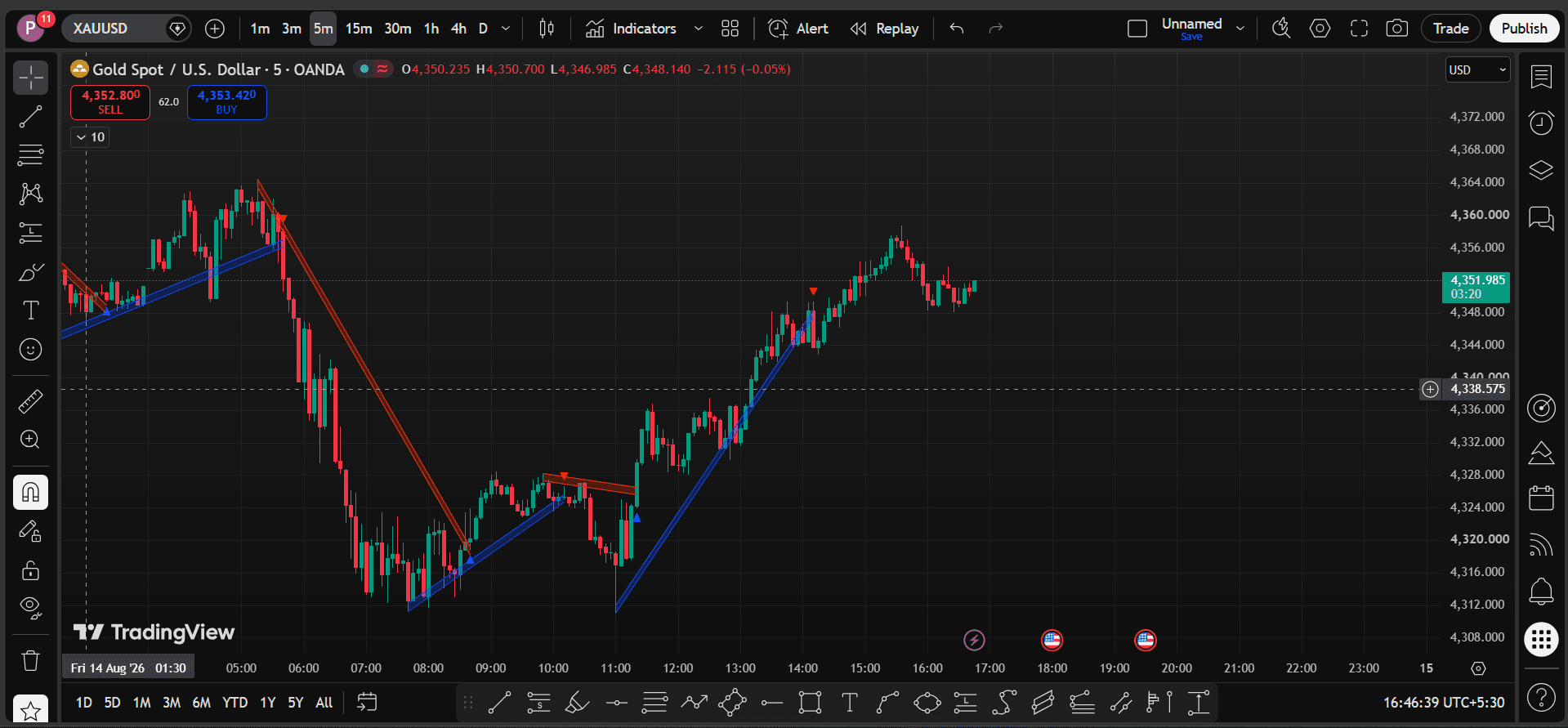Image resolution: width=1568 pixels, height=728 pixels.
Task: Expand the timeframe interval dropdown chevron
Action: coord(506,29)
